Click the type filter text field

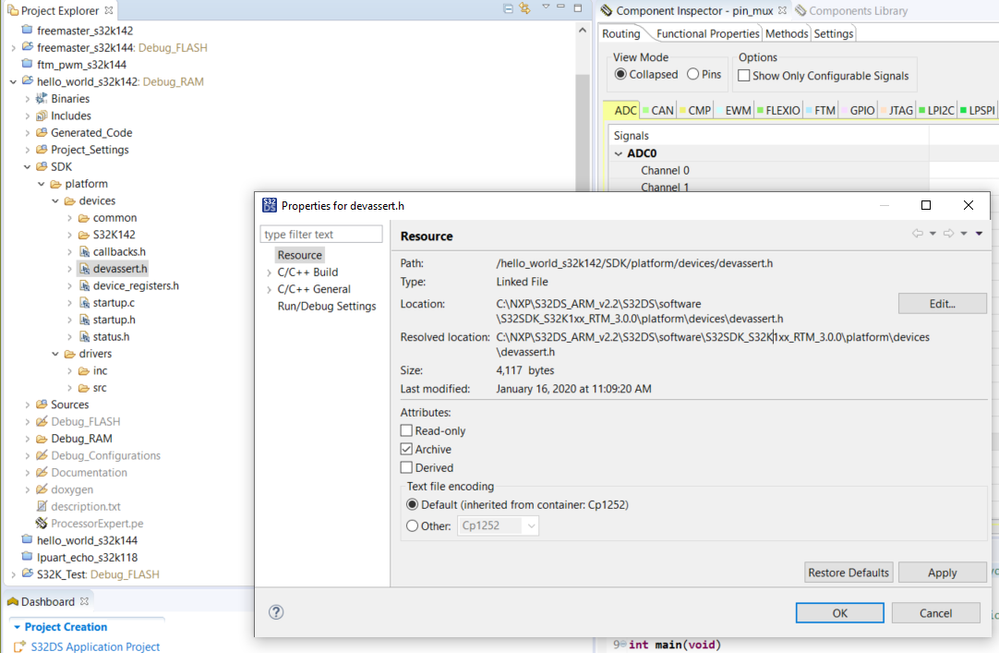(x=321, y=234)
